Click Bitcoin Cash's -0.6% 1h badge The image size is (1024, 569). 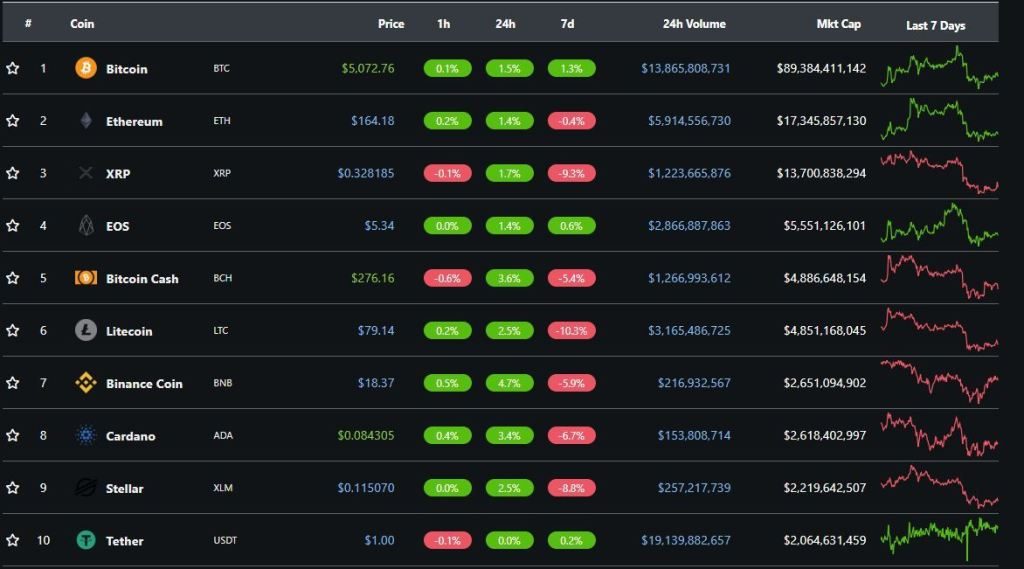[447, 278]
